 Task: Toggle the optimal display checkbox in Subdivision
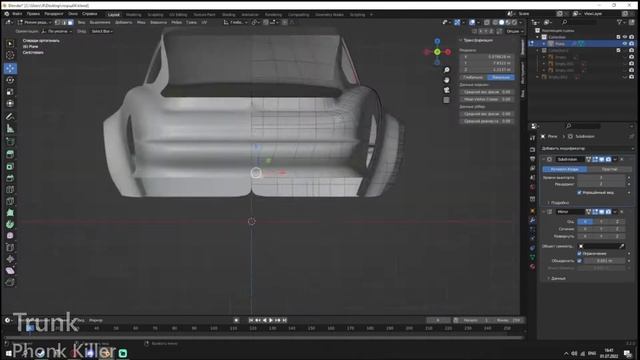579,192
